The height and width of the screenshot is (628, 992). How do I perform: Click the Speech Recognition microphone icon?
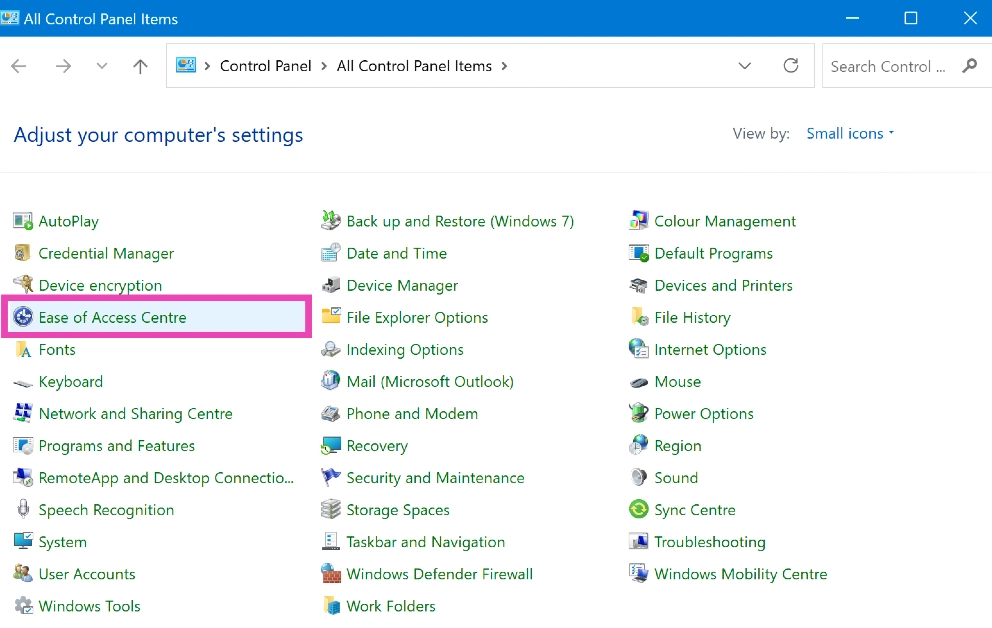click(23, 510)
